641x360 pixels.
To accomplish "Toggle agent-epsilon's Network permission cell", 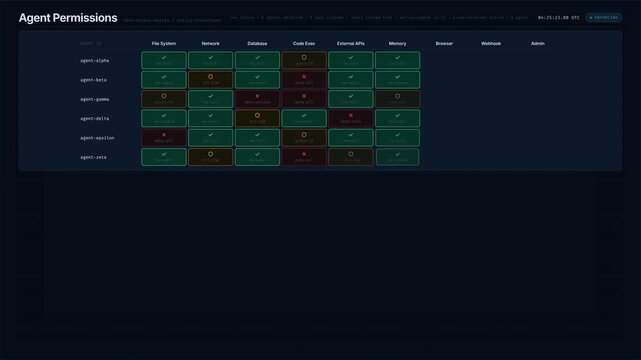I will (211, 138).
